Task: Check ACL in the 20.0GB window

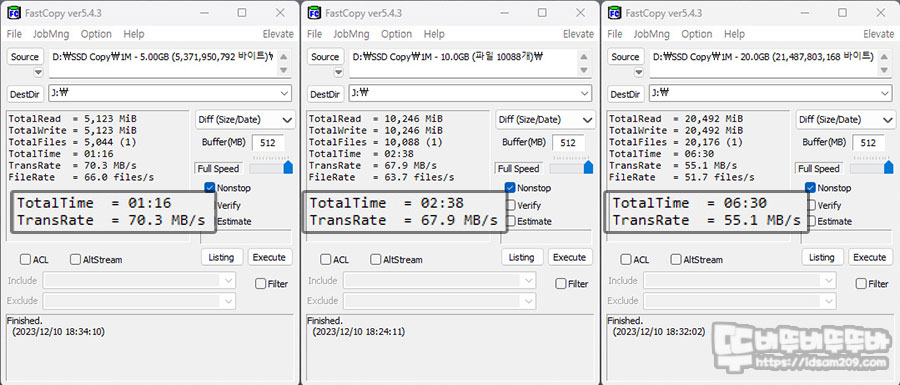Action: click(626, 259)
